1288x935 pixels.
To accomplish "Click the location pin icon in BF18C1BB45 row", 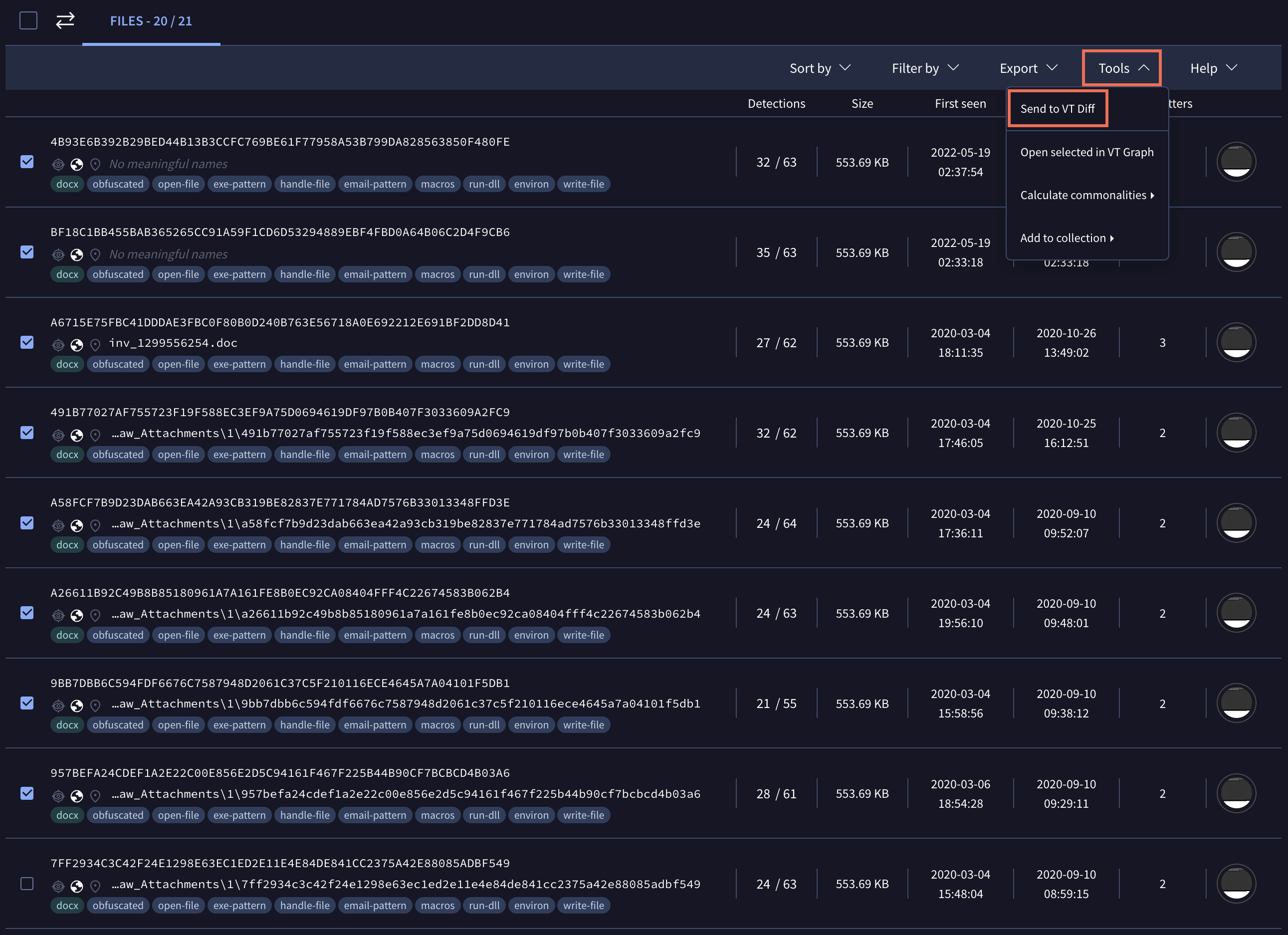I will pyautogui.click(x=95, y=254).
